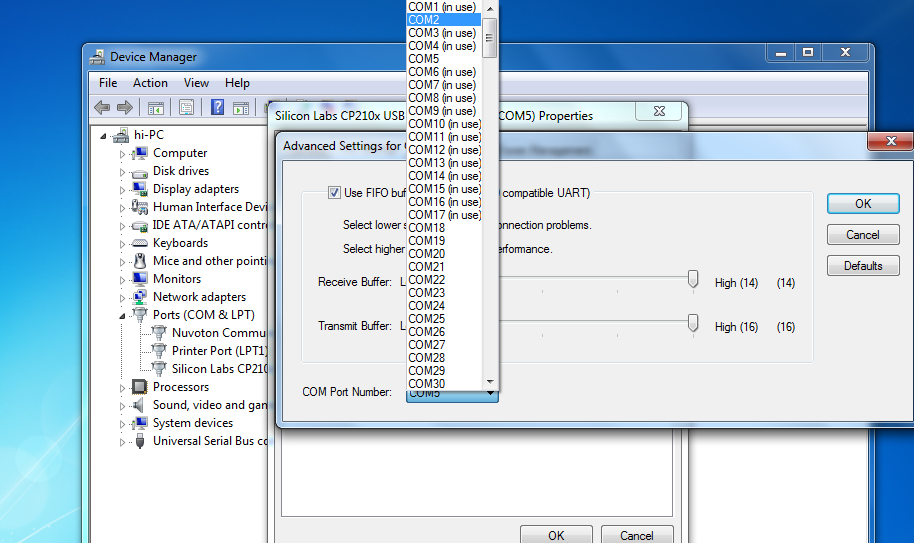
Task: Close the CP210x Properties dialog with X
Action: point(659,111)
